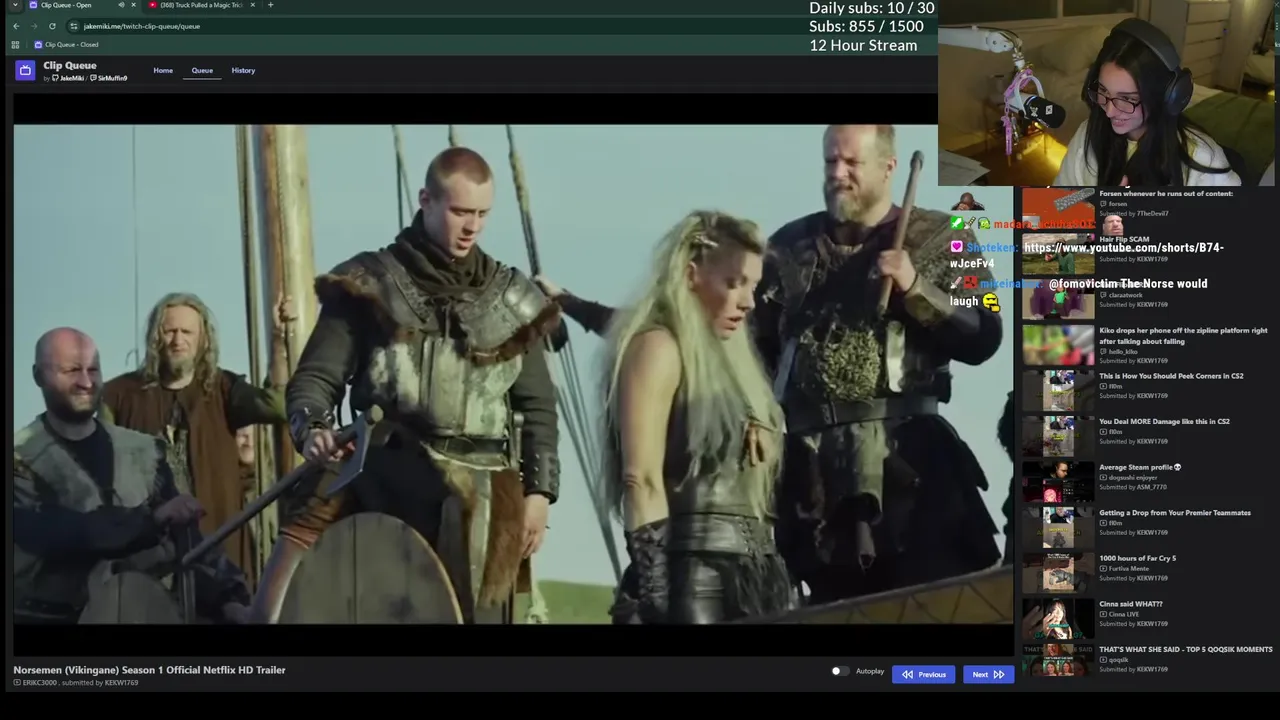Go back with the browser back arrow
The width and height of the screenshot is (1280, 720).
click(16, 26)
